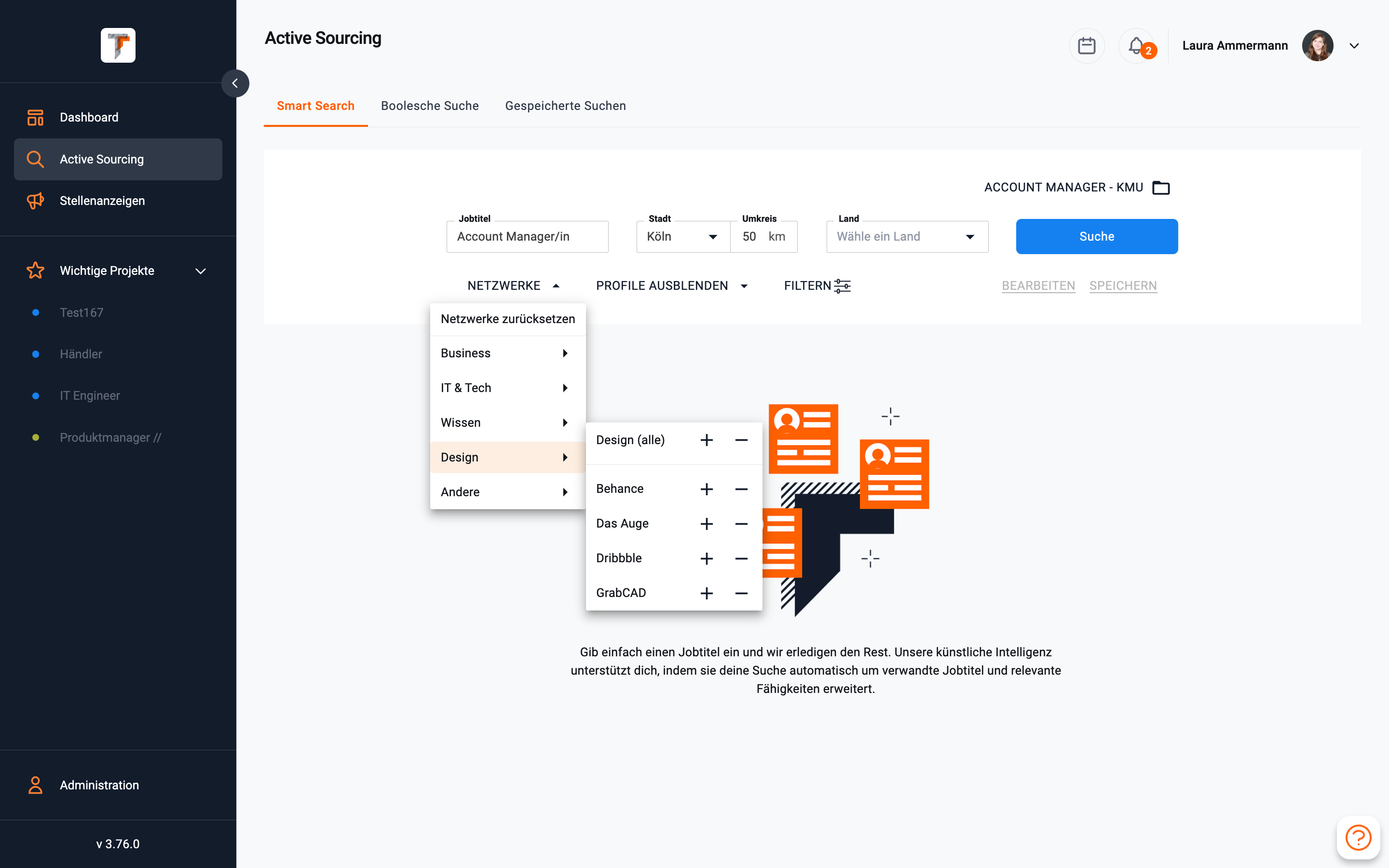Select Design submenu entry

tap(507, 457)
